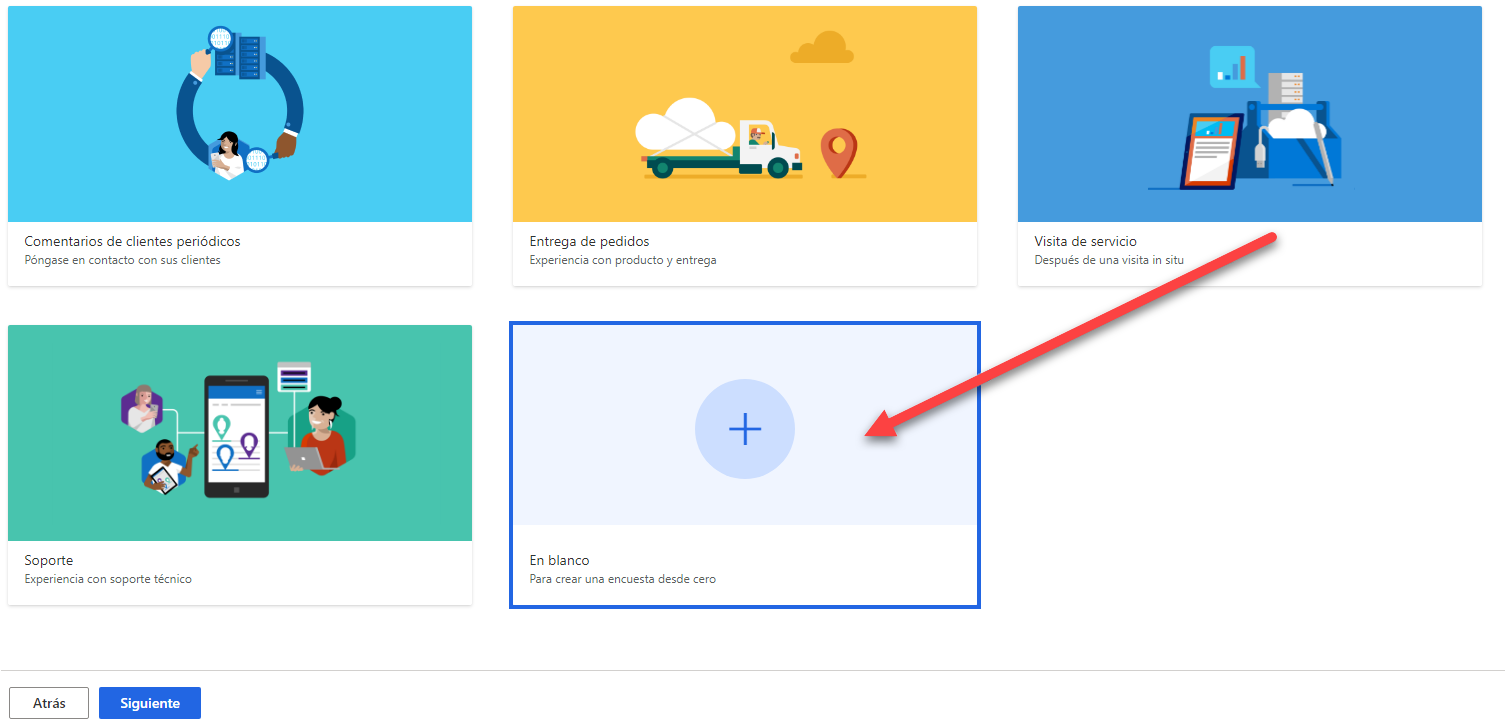Click "Póngase en contacto con sus clientes" text
Screen dimensions: 1505x725
coord(122,260)
